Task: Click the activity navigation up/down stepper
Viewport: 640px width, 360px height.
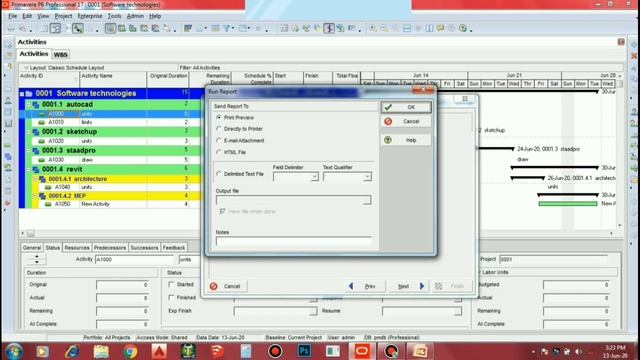Action: 36,259
